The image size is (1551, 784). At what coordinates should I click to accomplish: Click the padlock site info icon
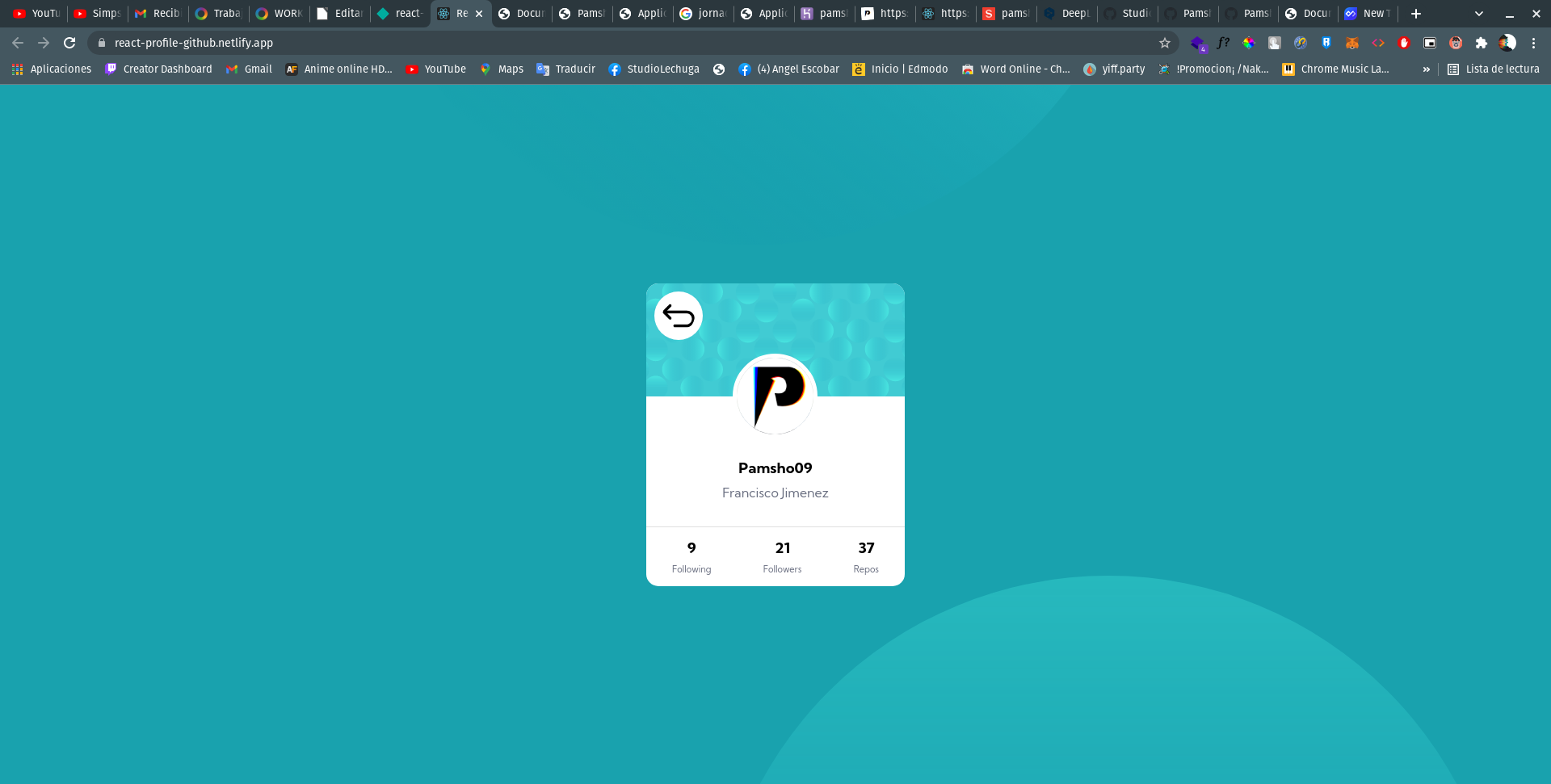tap(102, 43)
